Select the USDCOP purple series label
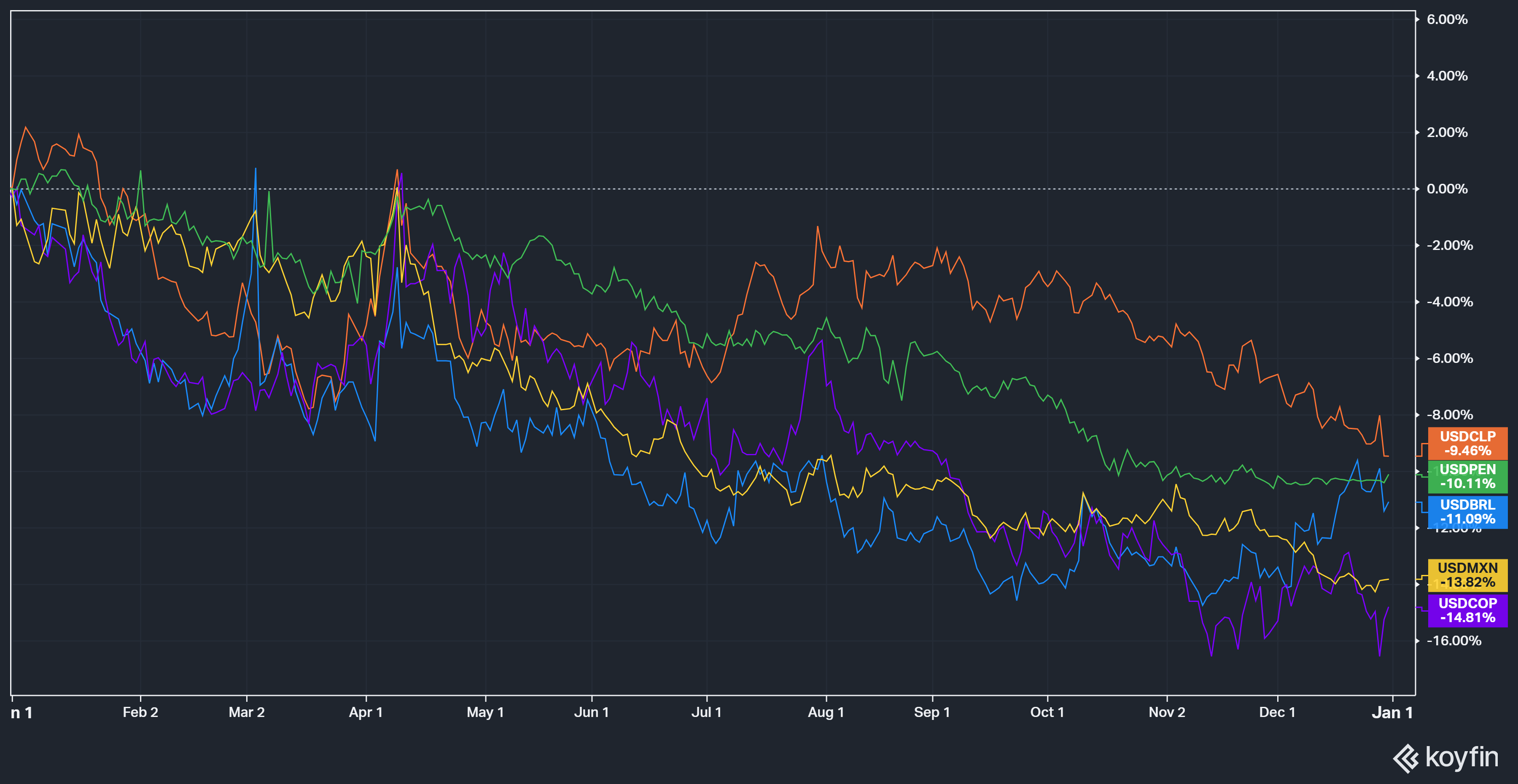The image size is (1518, 784). 1467,610
